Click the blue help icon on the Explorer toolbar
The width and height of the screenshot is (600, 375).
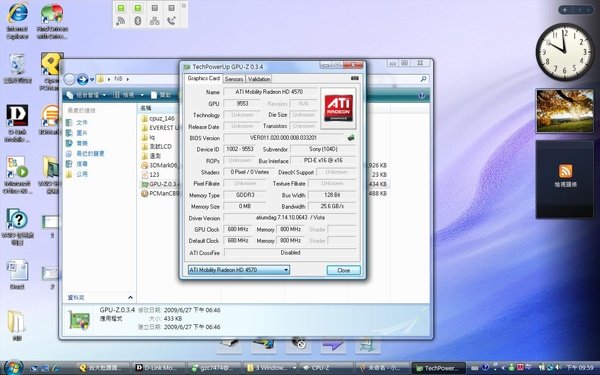[x=421, y=95]
